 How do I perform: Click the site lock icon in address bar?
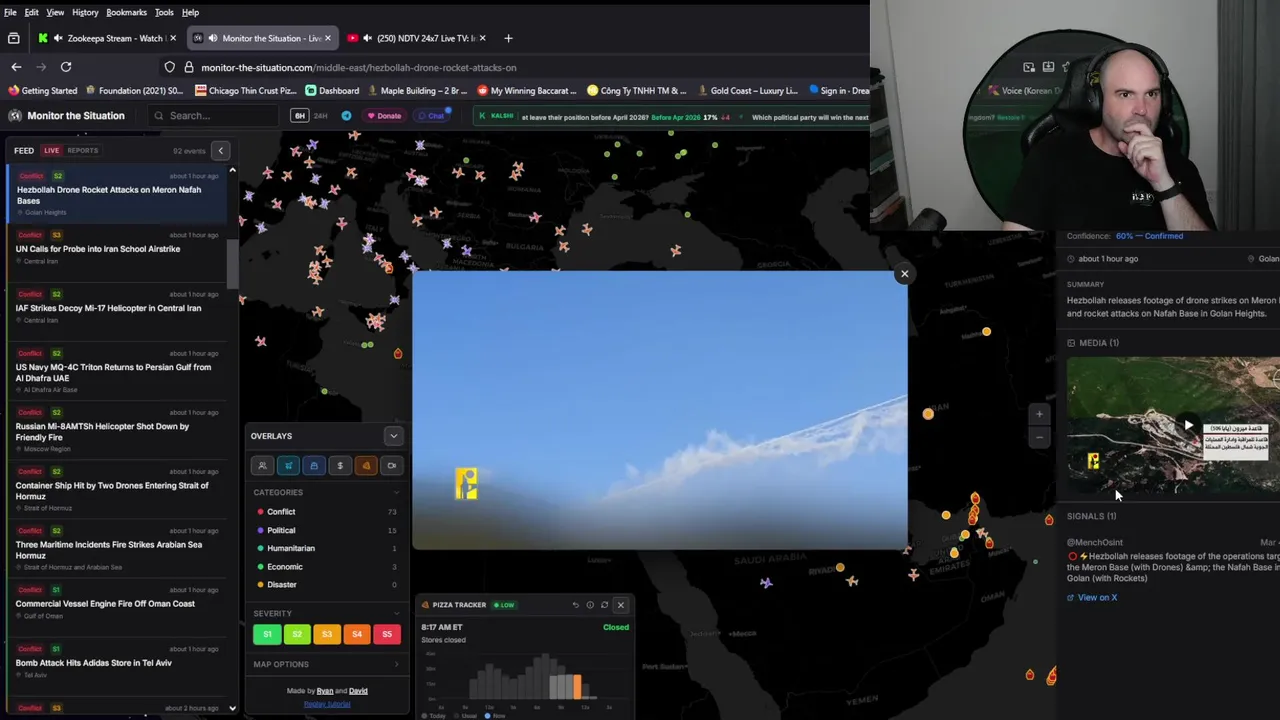click(x=189, y=67)
